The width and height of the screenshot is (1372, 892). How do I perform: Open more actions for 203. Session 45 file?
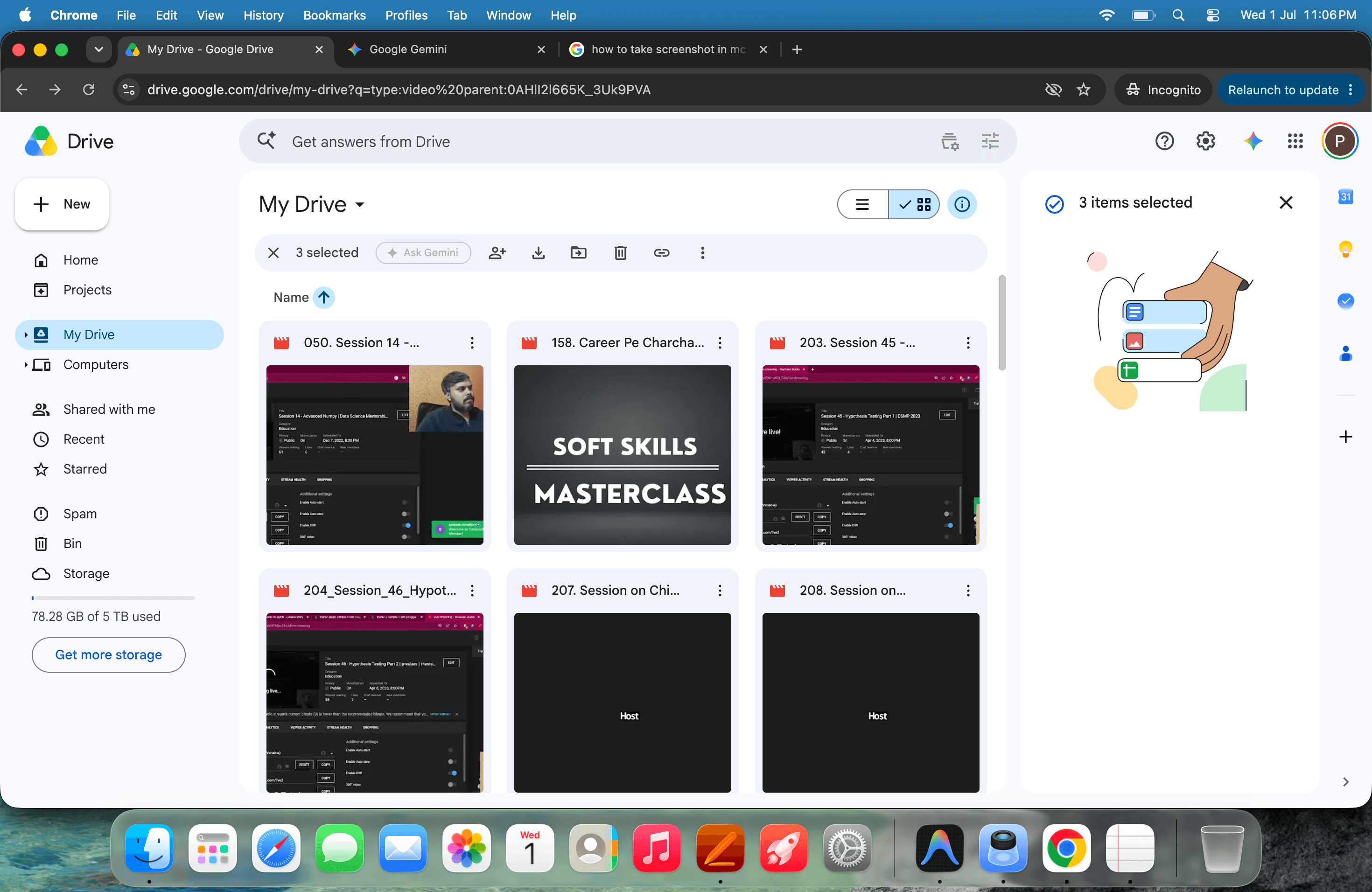(x=968, y=343)
